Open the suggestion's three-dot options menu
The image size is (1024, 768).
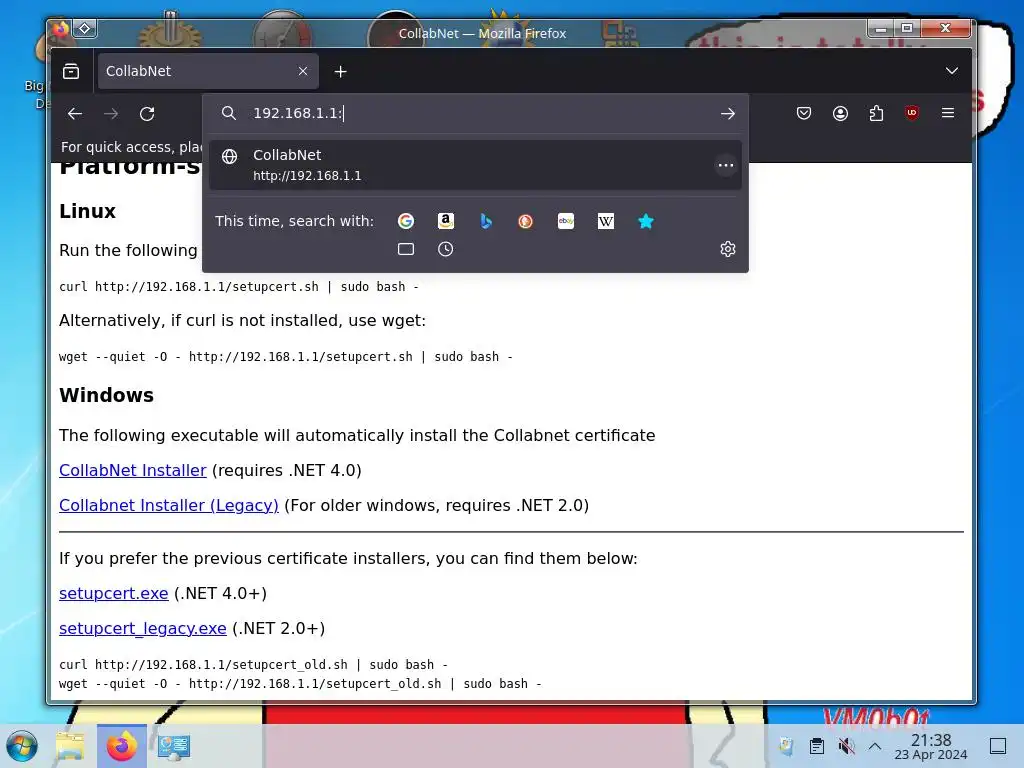726,165
